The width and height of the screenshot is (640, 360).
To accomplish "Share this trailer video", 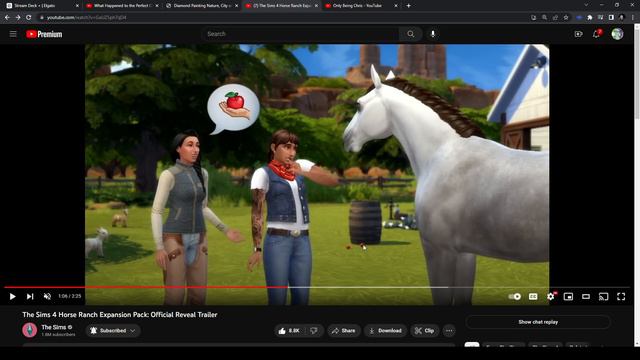I will click(x=344, y=331).
